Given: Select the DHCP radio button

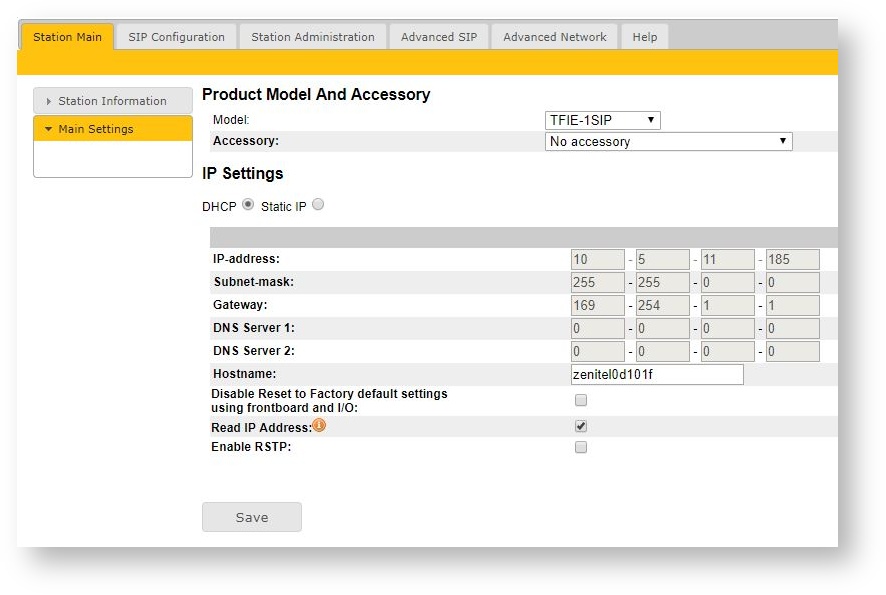Looking at the screenshot, I should click(248, 205).
